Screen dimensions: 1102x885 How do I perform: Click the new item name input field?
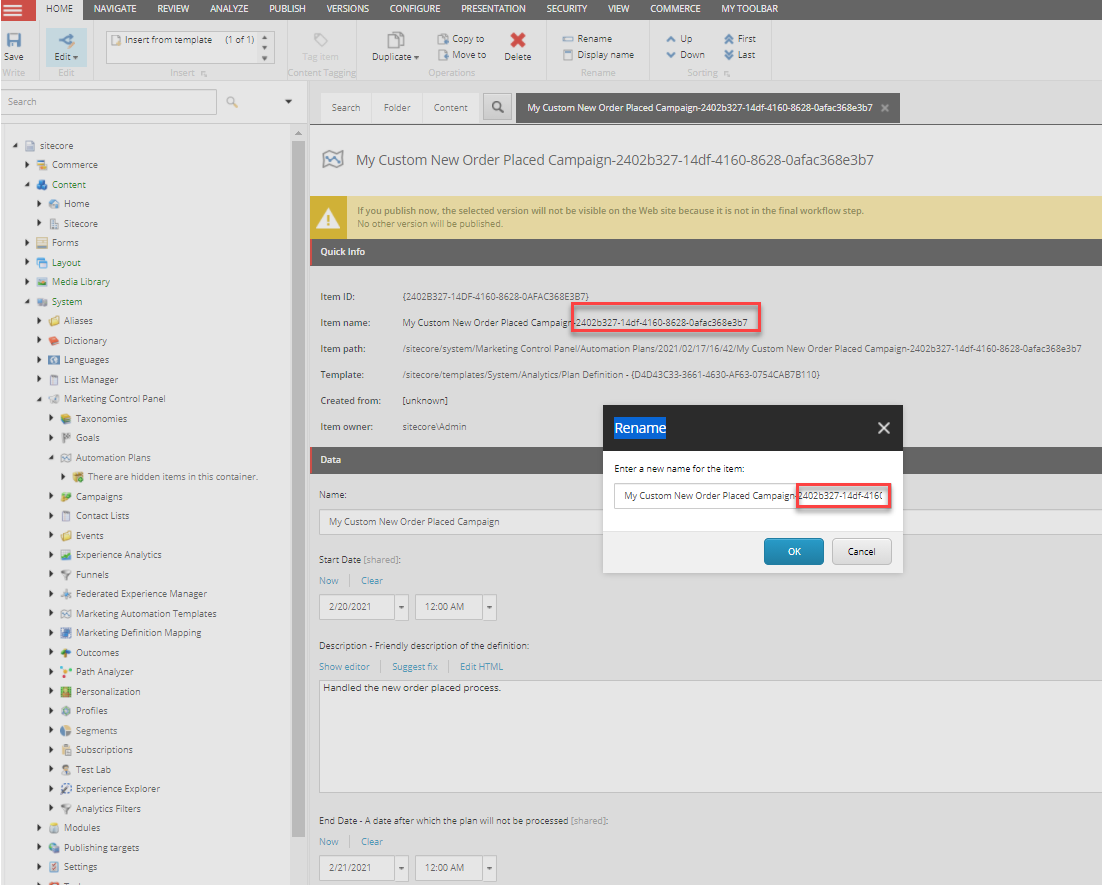[752, 496]
